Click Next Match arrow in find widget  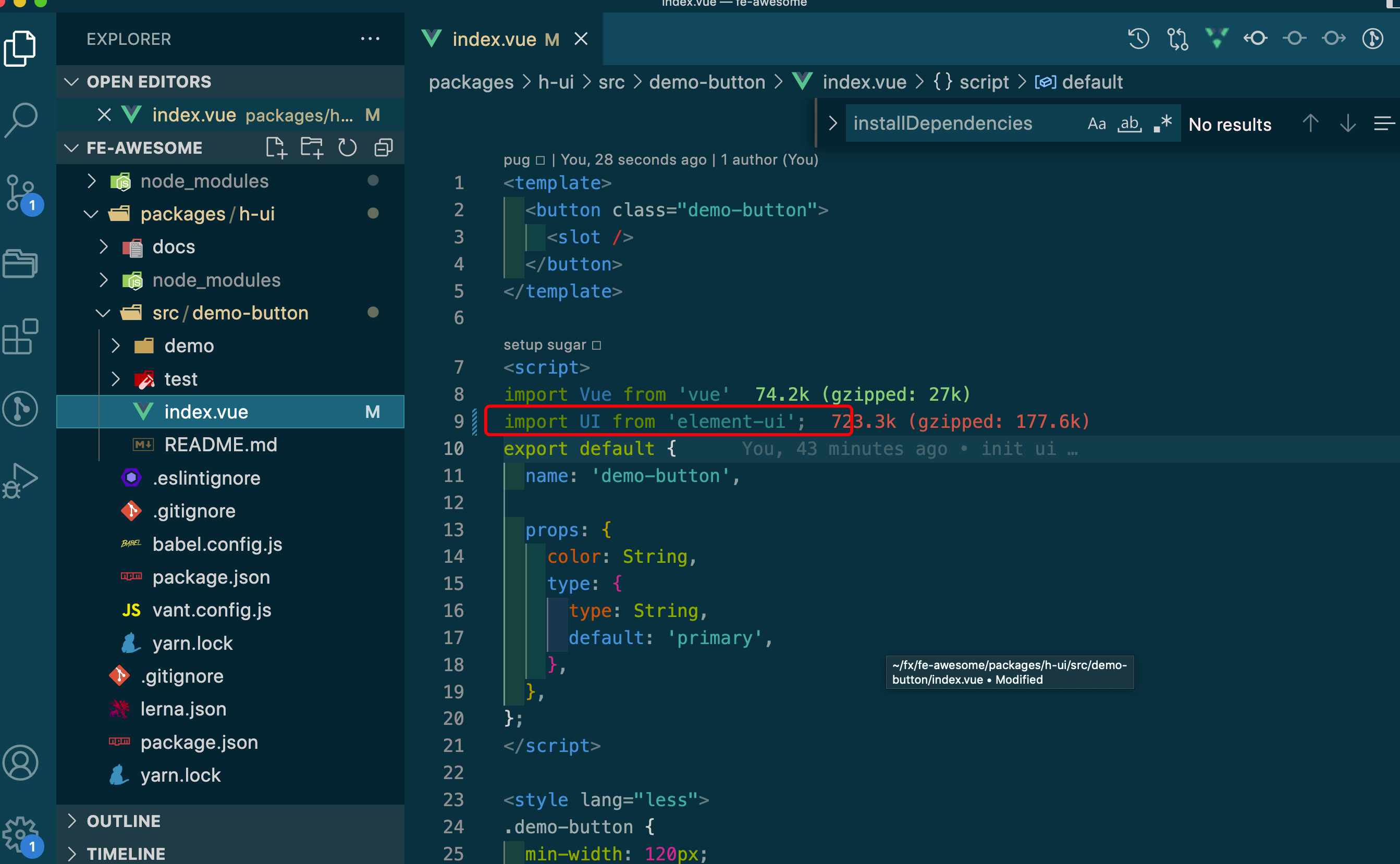pos(1347,123)
